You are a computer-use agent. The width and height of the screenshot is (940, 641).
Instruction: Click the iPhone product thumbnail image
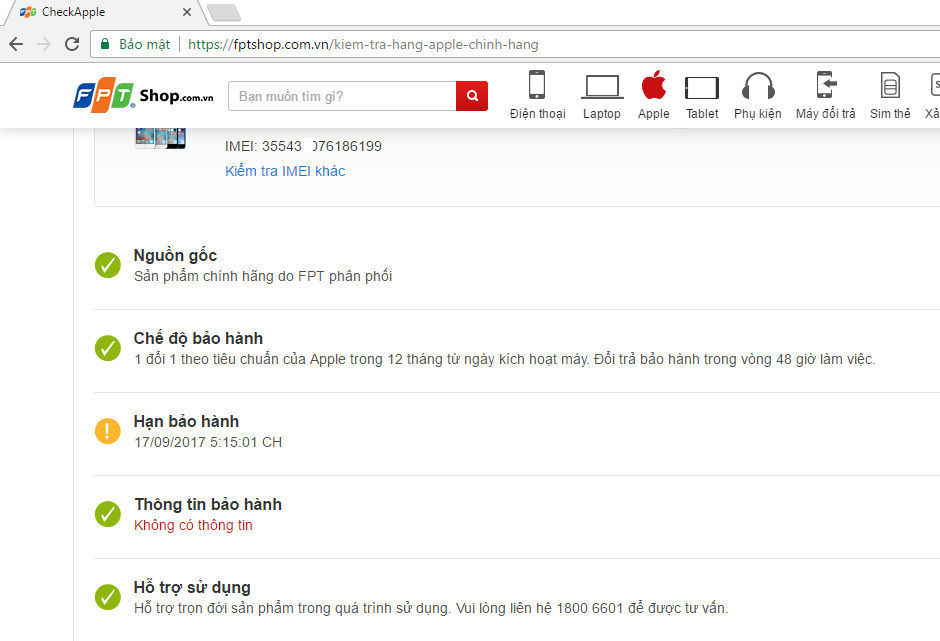click(160, 138)
